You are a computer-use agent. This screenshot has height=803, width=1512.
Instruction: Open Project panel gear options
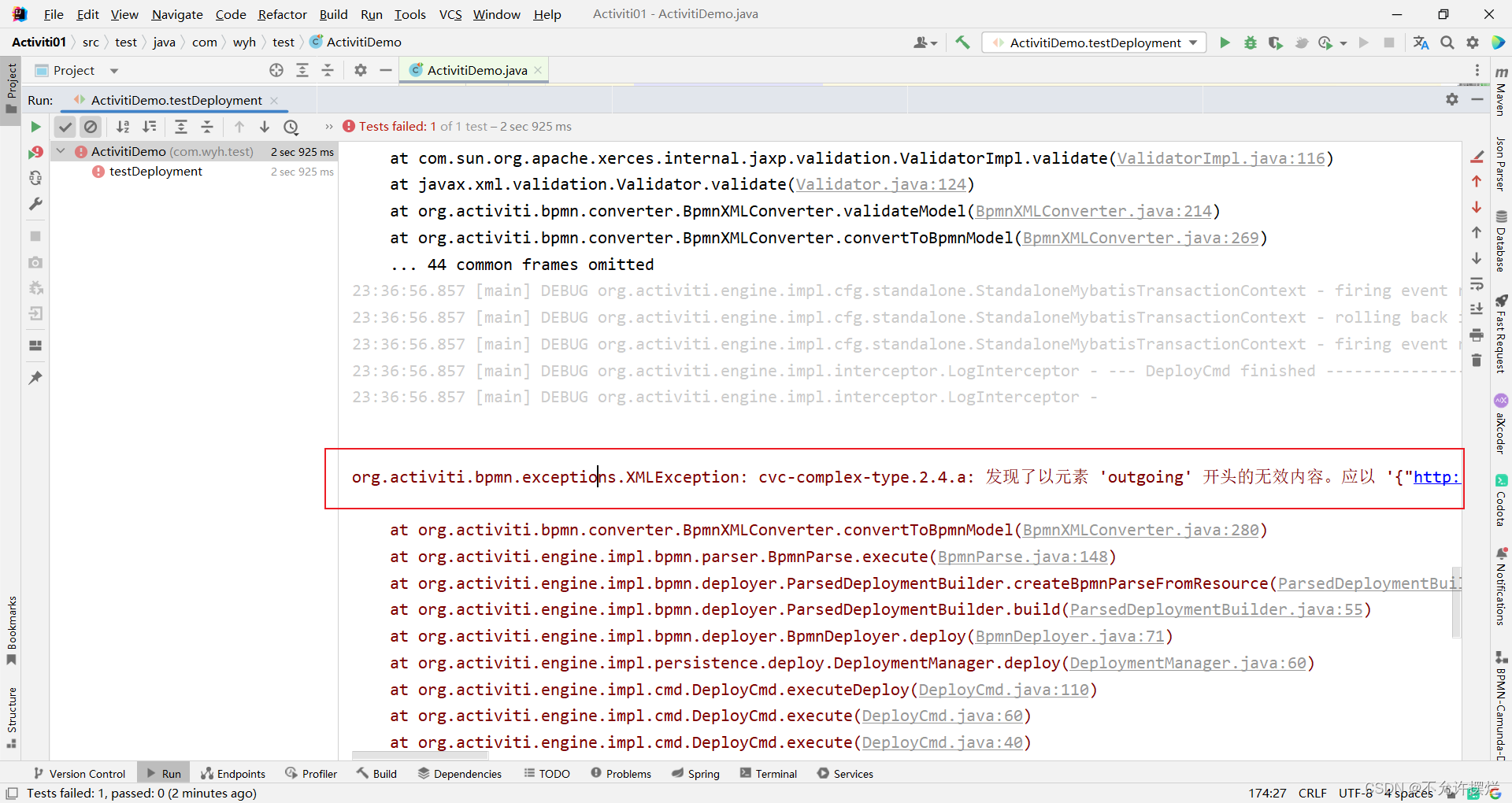(x=361, y=71)
